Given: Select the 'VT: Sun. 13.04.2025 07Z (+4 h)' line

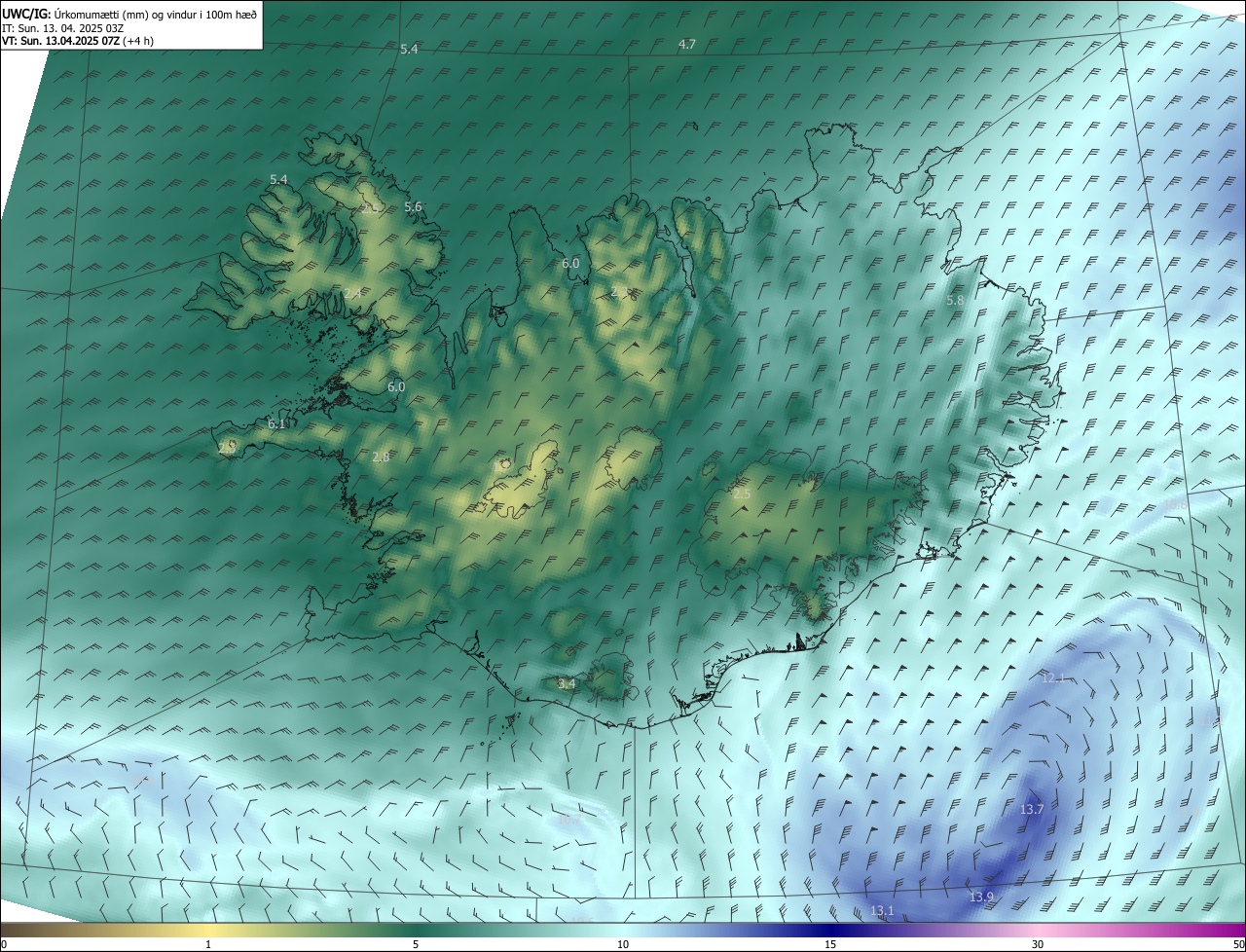Looking at the screenshot, I should 78,40.
